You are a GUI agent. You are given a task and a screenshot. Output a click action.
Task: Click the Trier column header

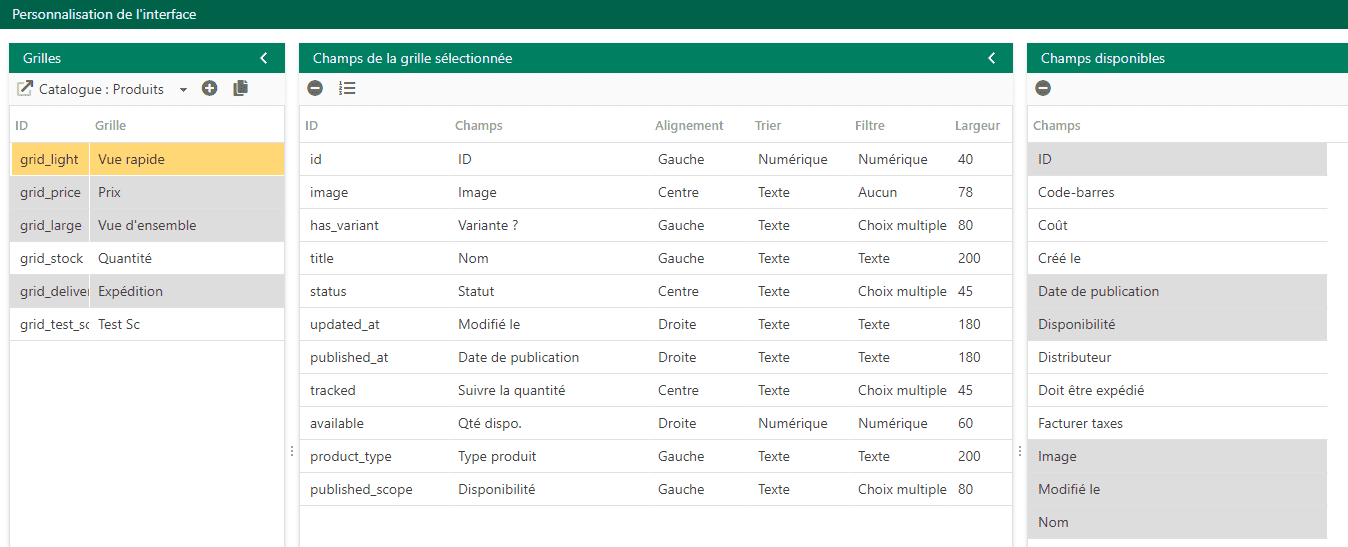coord(768,126)
